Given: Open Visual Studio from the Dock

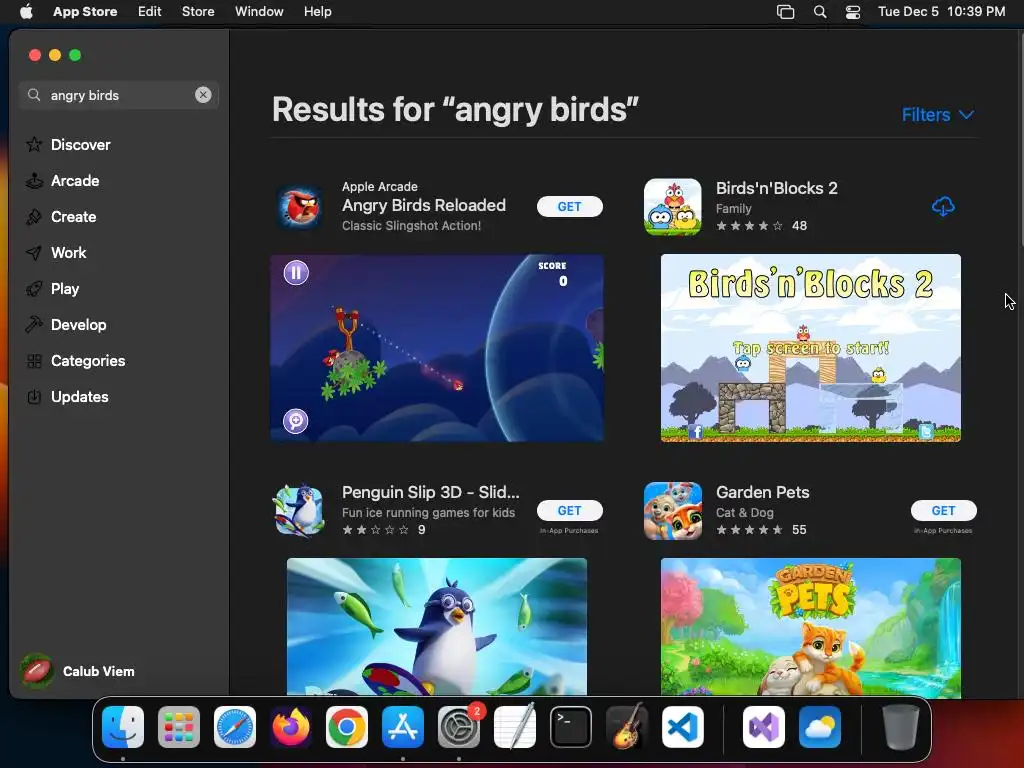Looking at the screenshot, I should [764, 727].
